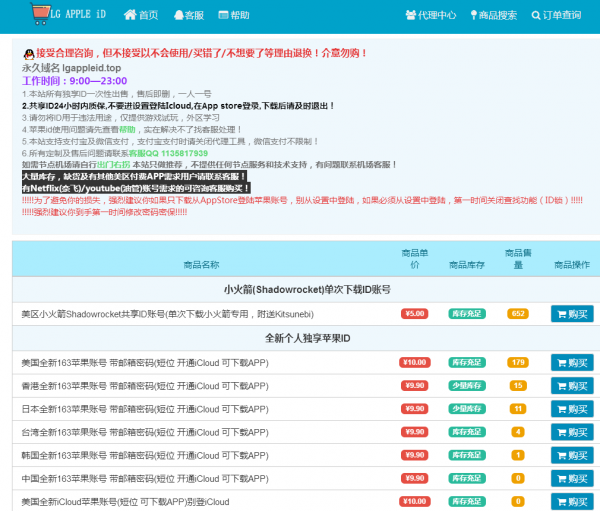Buy 香港全新163苹果账号

(x=572, y=385)
